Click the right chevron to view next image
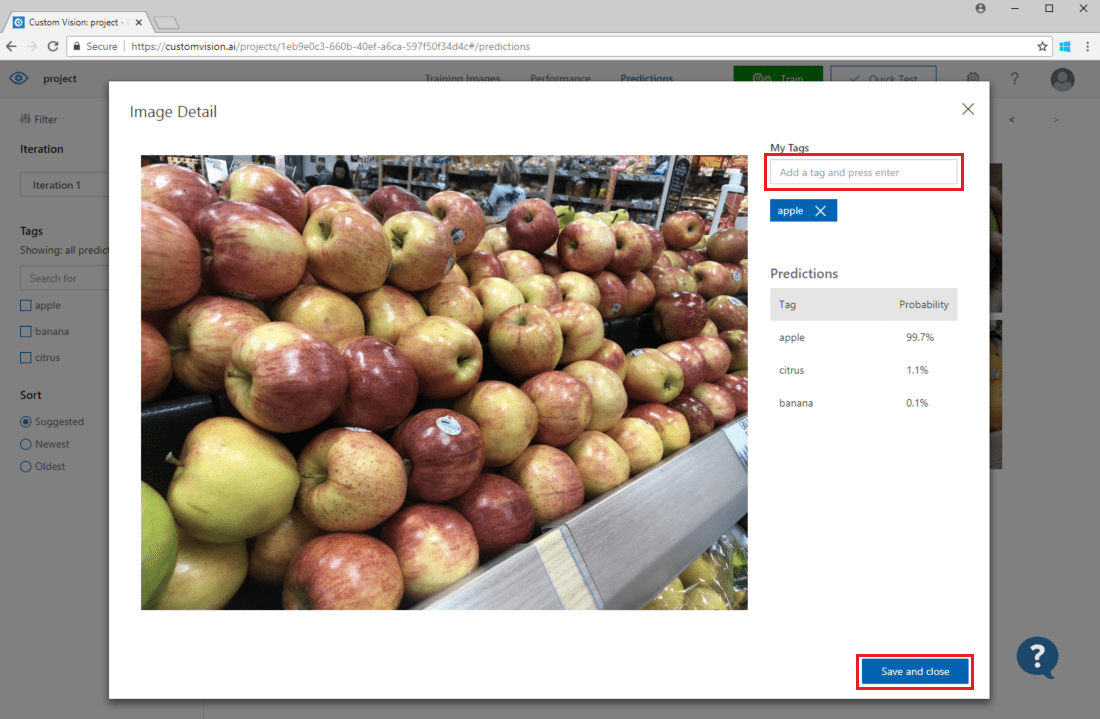The image size is (1100, 719). (x=1055, y=119)
